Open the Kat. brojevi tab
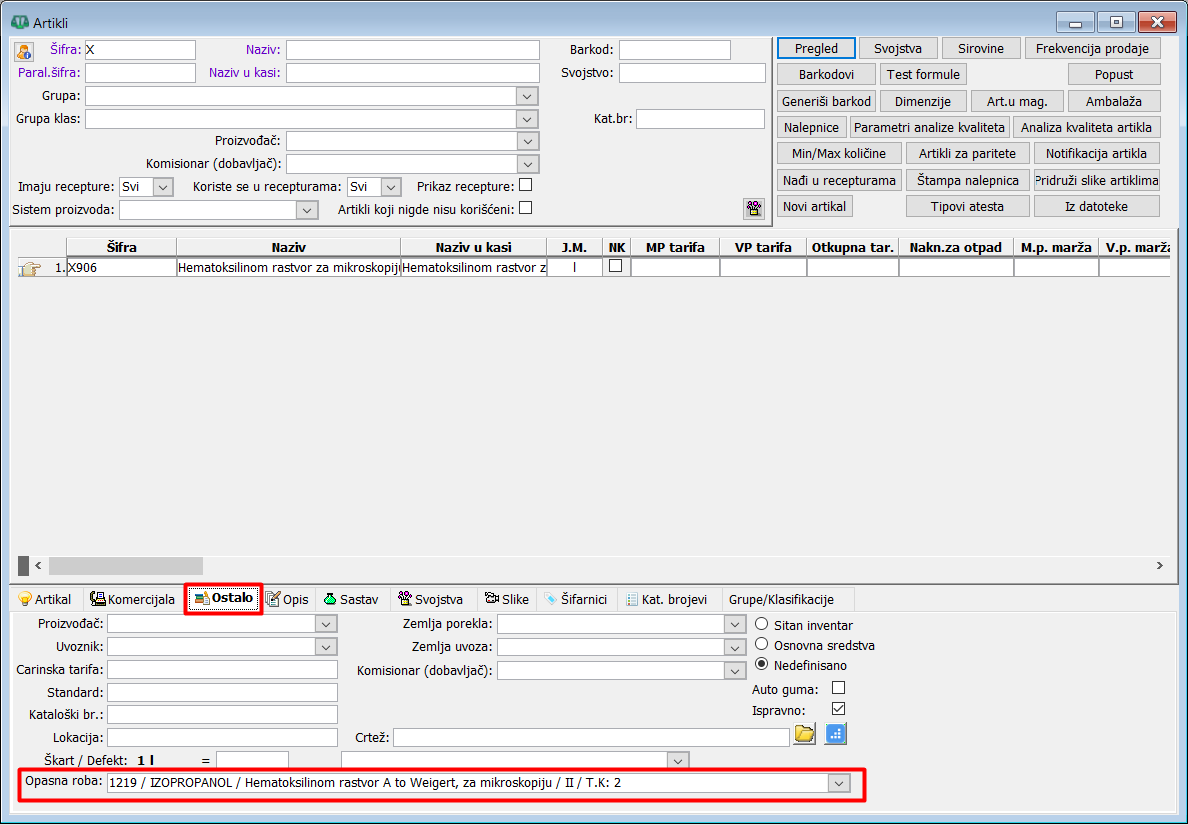The image size is (1188, 825). 667,599
